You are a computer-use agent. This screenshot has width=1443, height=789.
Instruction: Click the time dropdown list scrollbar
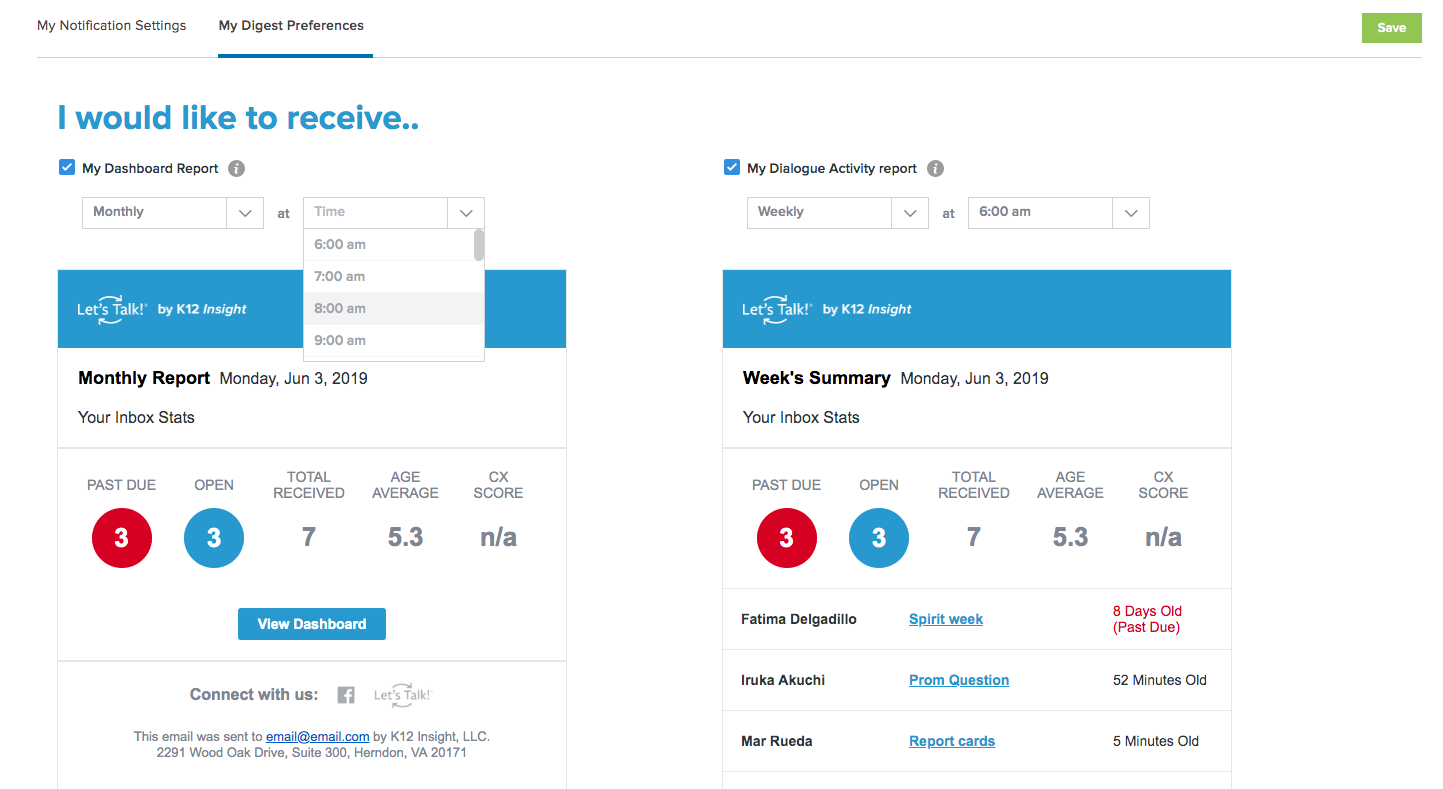[x=479, y=246]
